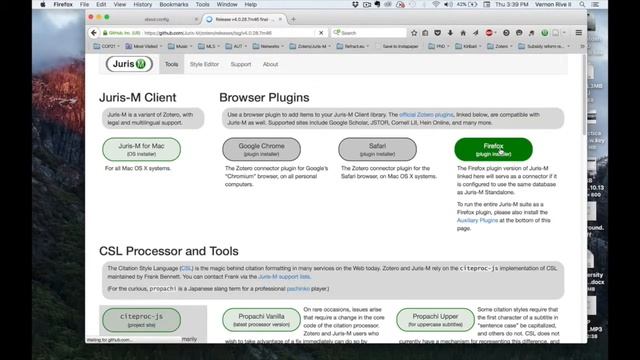
Task: Open the History menu
Action: pos(142,4)
